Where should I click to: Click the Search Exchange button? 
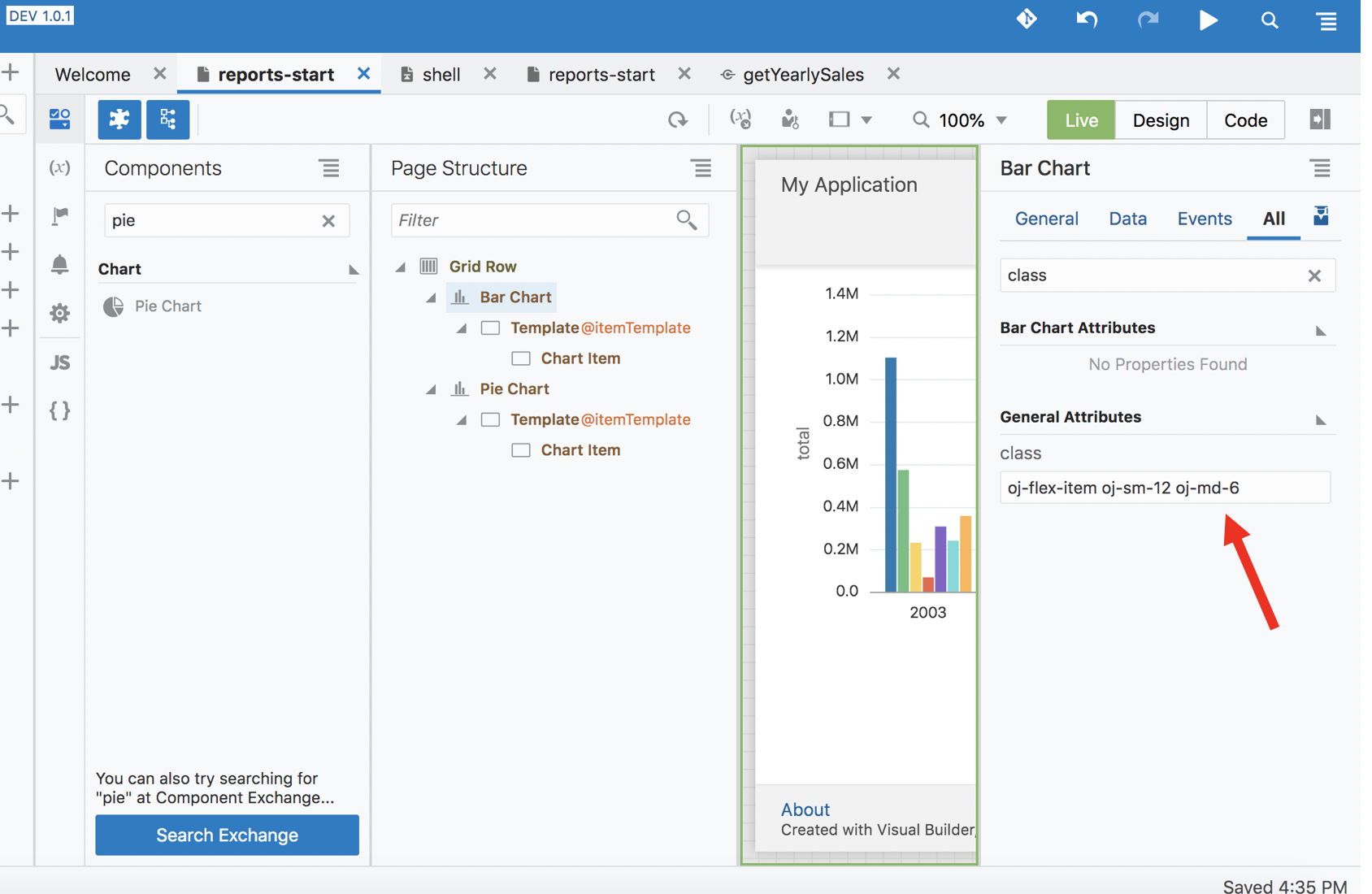(x=227, y=835)
